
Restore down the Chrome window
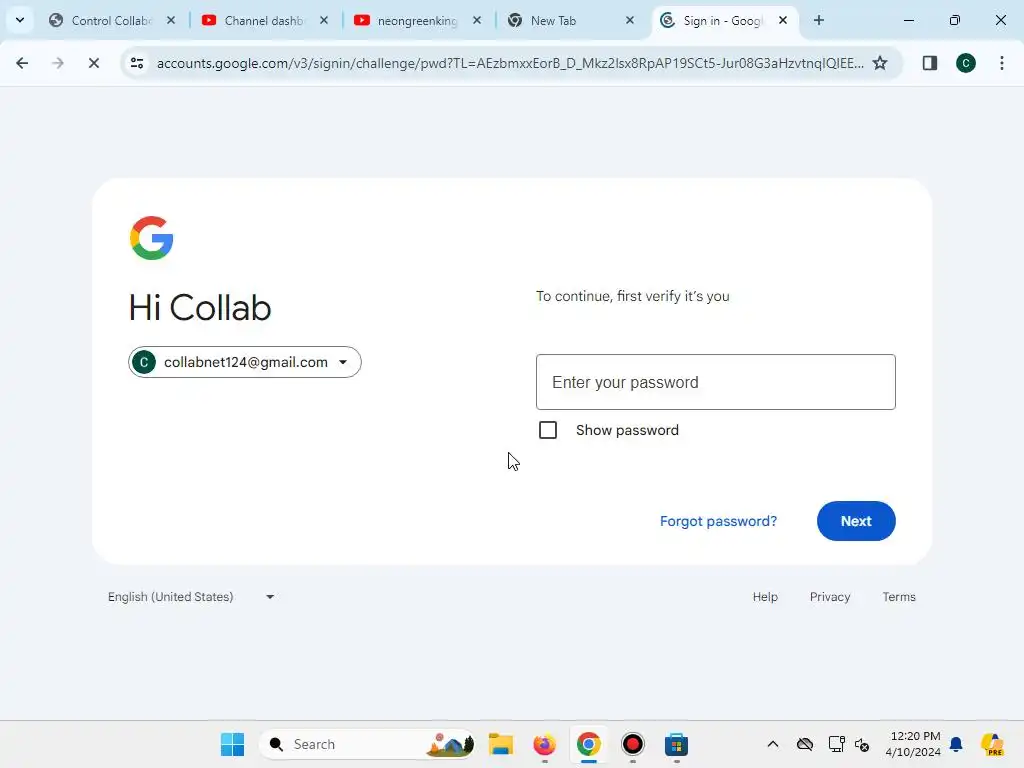pyautogui.click(x=955, y=20)
